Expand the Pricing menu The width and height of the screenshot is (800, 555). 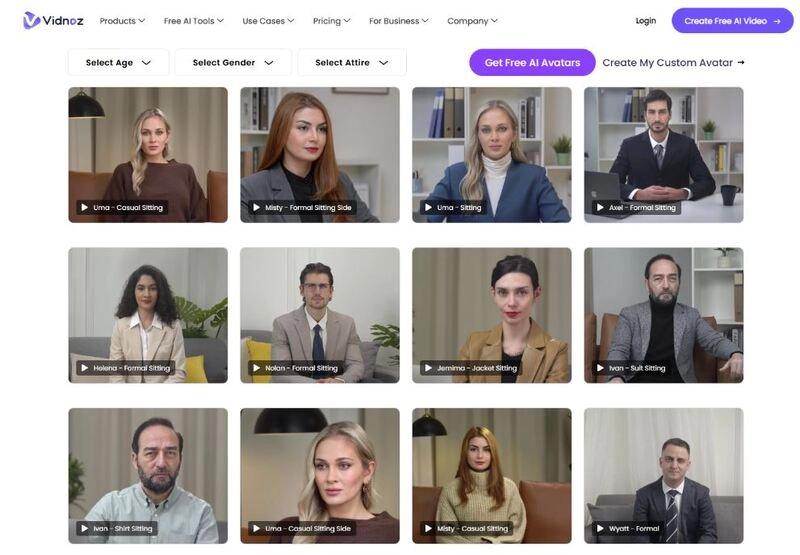click(x=332, y=21)
